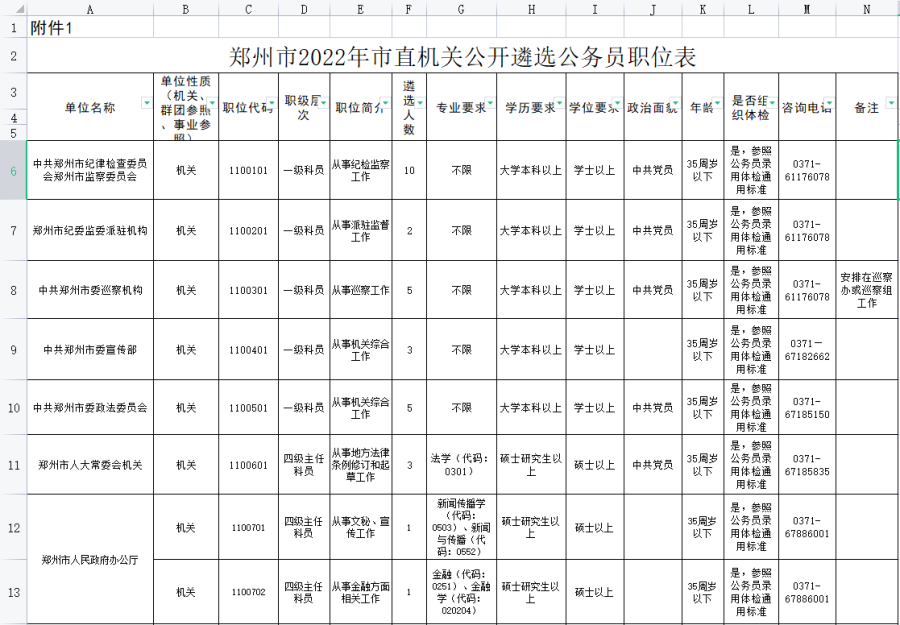
Task: Open the 职位代码 column filter arrow
Action: tap(268, 103)
